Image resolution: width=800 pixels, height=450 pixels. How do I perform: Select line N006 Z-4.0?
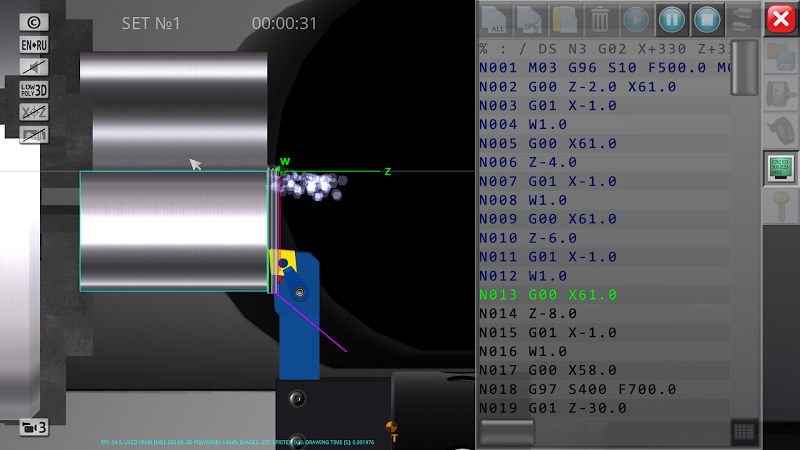[x=605, y=162]
